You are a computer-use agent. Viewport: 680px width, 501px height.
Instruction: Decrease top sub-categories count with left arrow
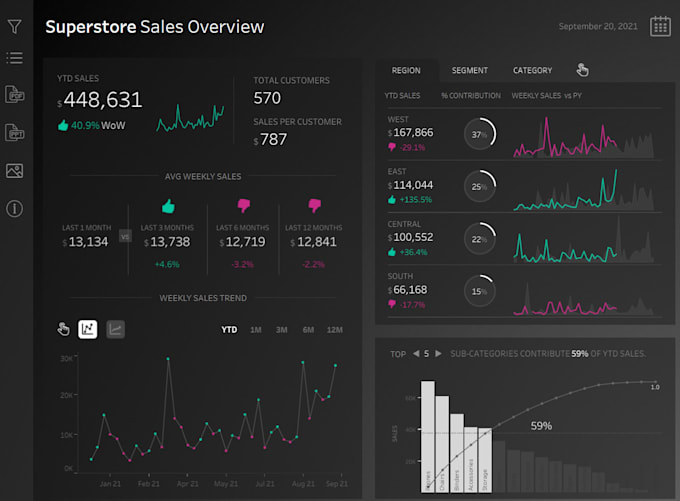coord(416,354)
